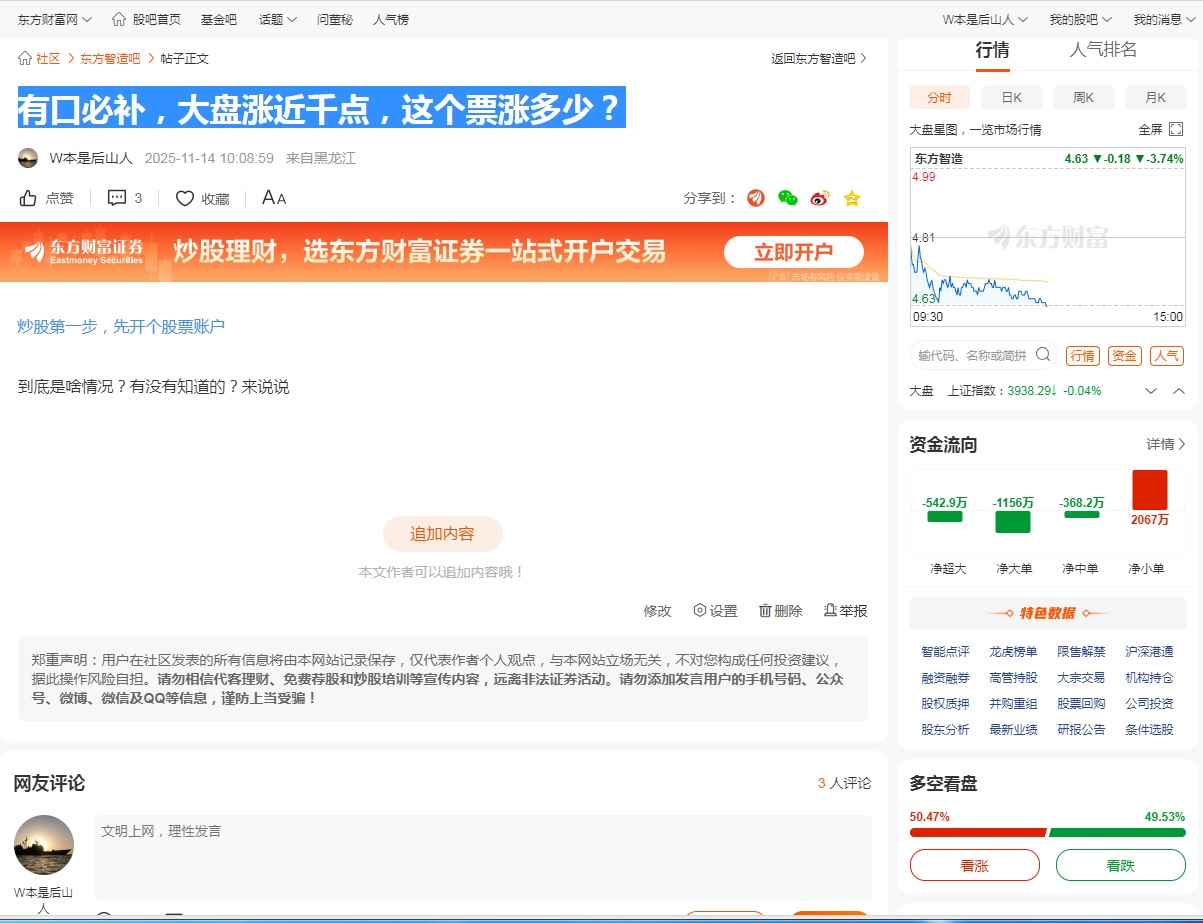Open 限售解禁 link

1081,651
